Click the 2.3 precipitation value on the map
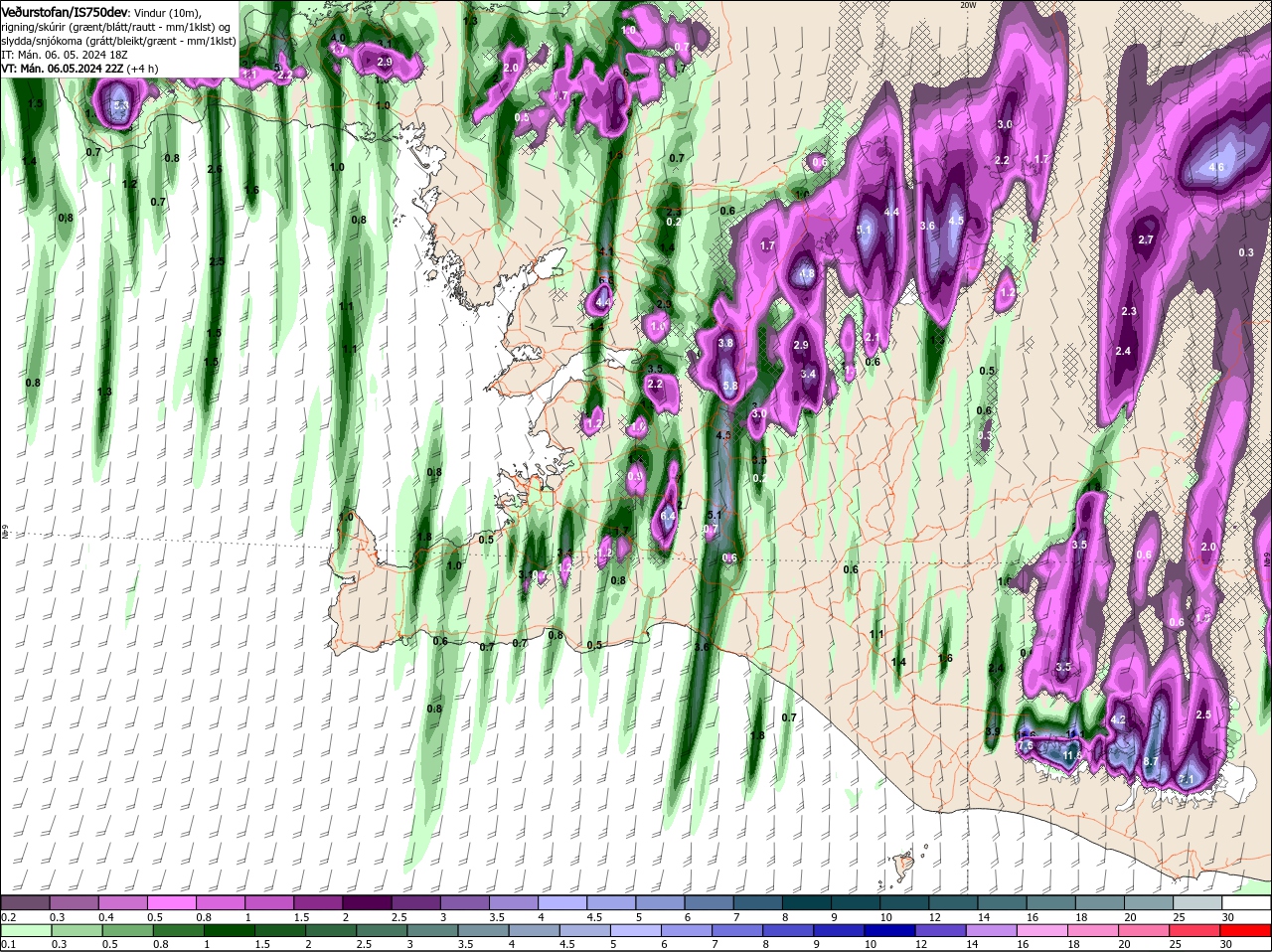 tap(1128, 311)
